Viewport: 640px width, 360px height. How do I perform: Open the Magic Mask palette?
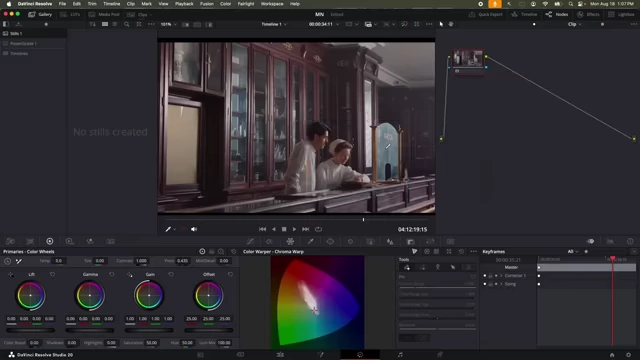[370, 241]
